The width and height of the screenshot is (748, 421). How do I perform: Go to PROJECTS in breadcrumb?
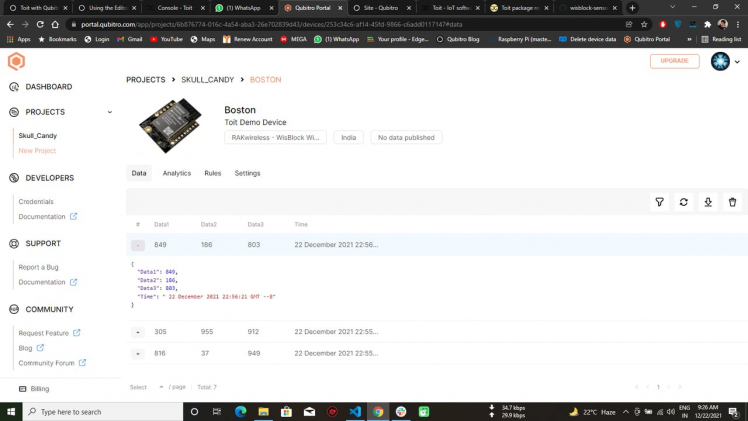pyautogui.click(x=145, y=80)
